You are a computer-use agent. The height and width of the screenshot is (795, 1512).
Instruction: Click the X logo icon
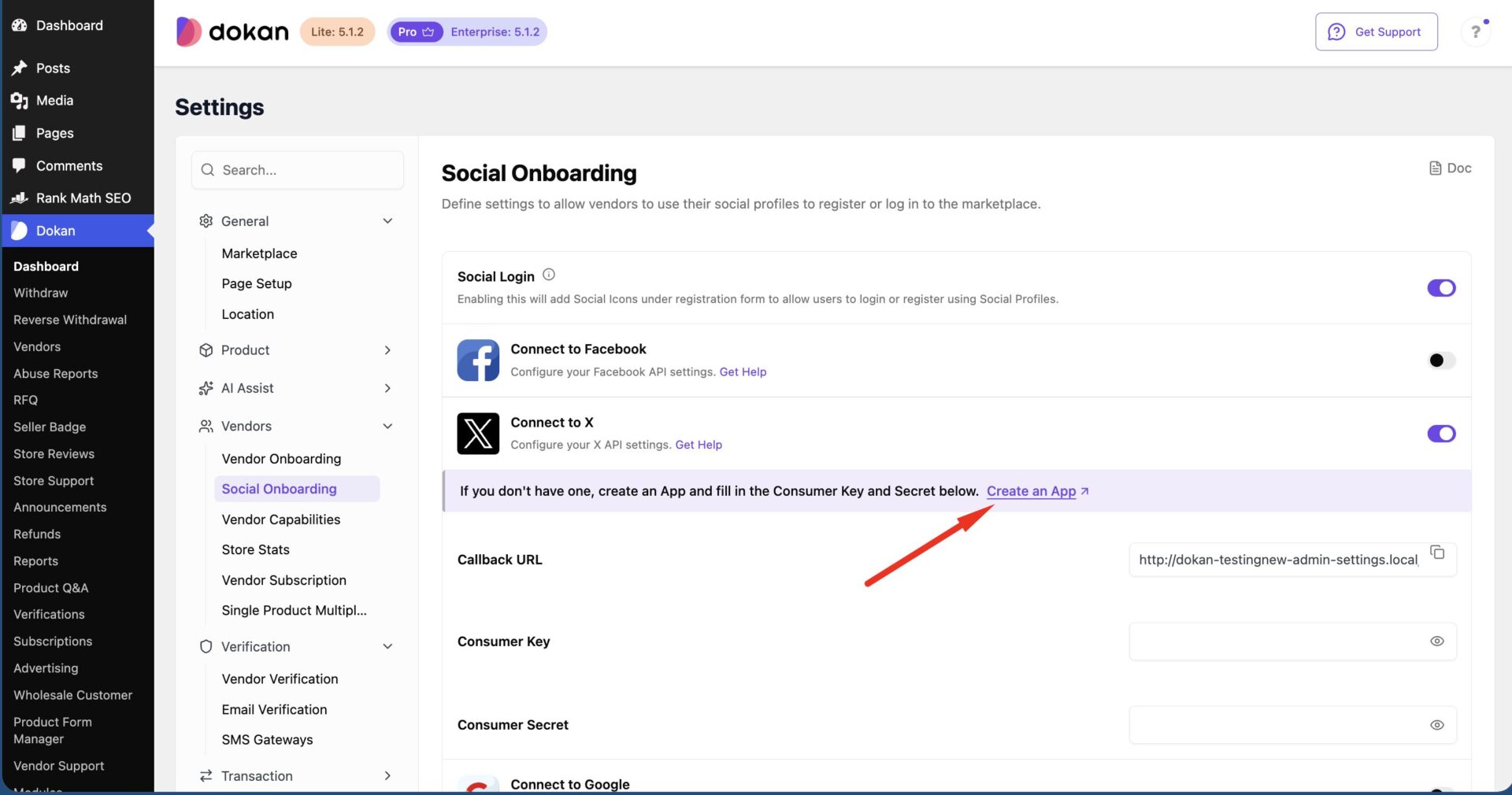(x=478, y=434)
